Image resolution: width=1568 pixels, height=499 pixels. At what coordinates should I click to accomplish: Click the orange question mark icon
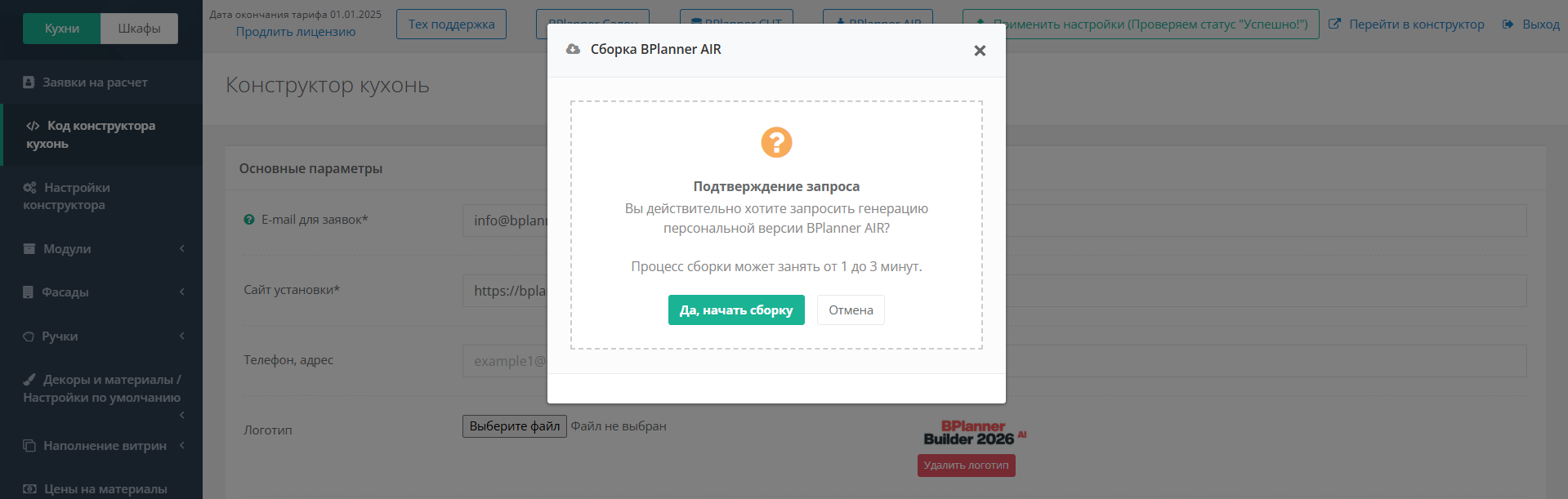[x=776, y=142]
